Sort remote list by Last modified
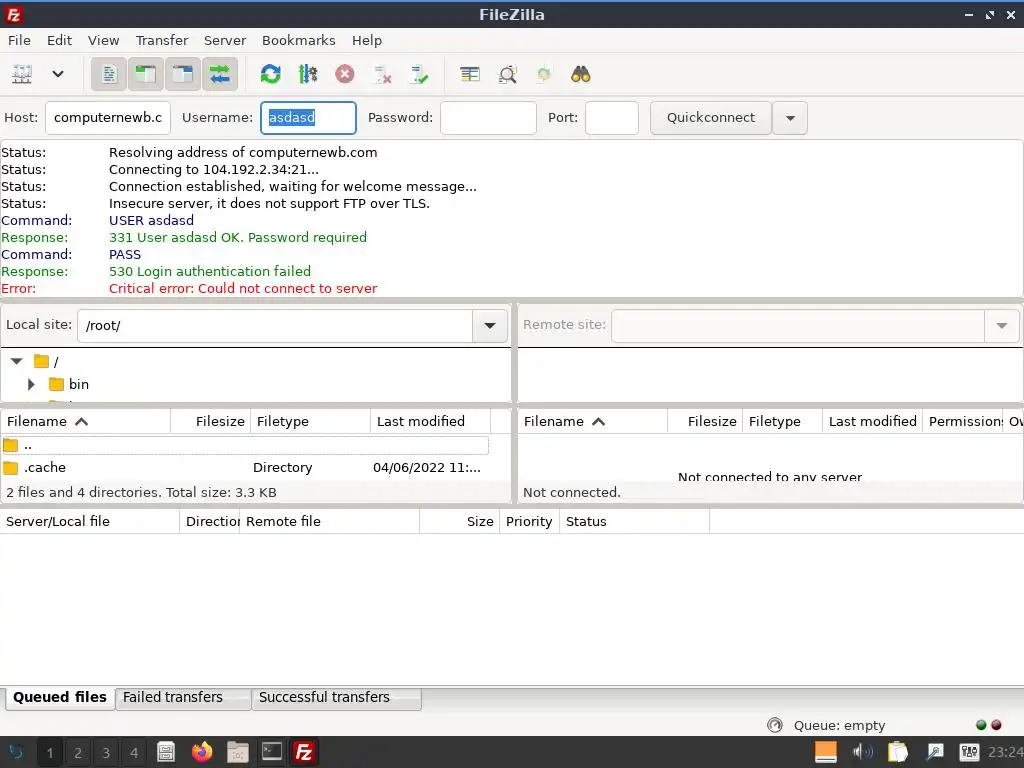 (x=872, y=421)
